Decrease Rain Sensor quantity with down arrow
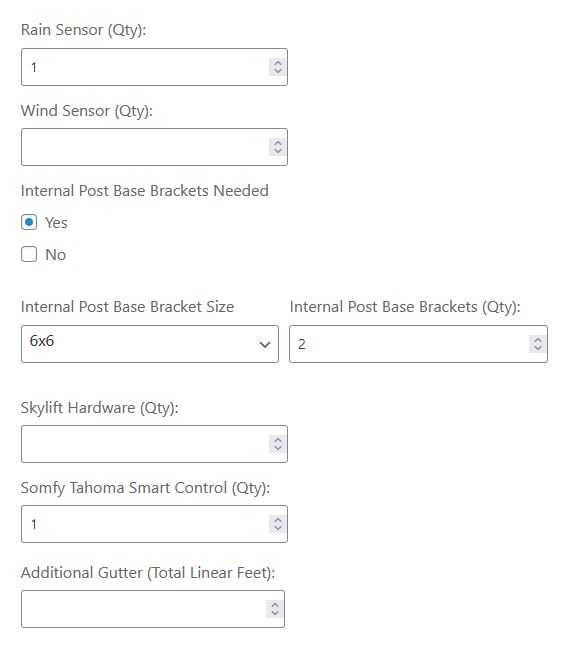 (x=278, y=71)
